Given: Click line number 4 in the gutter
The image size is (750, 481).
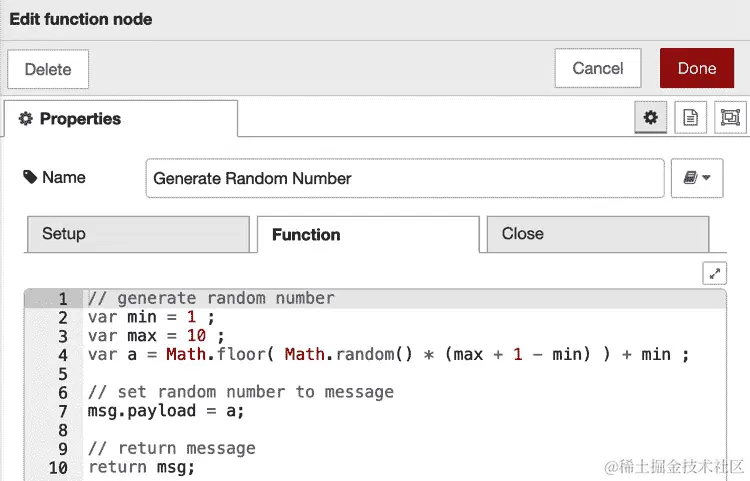Looking at the screenshot, I should click(63, 355).
